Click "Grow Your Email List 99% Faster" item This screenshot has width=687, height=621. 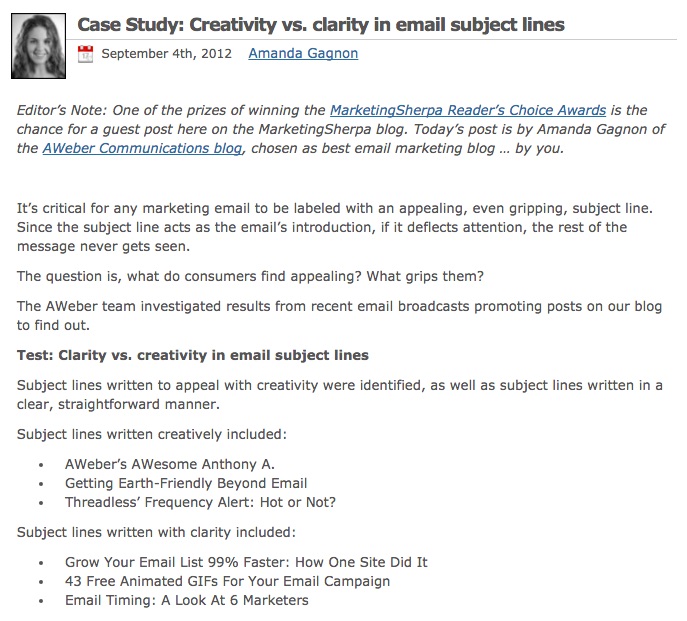(x=246, y=562)
